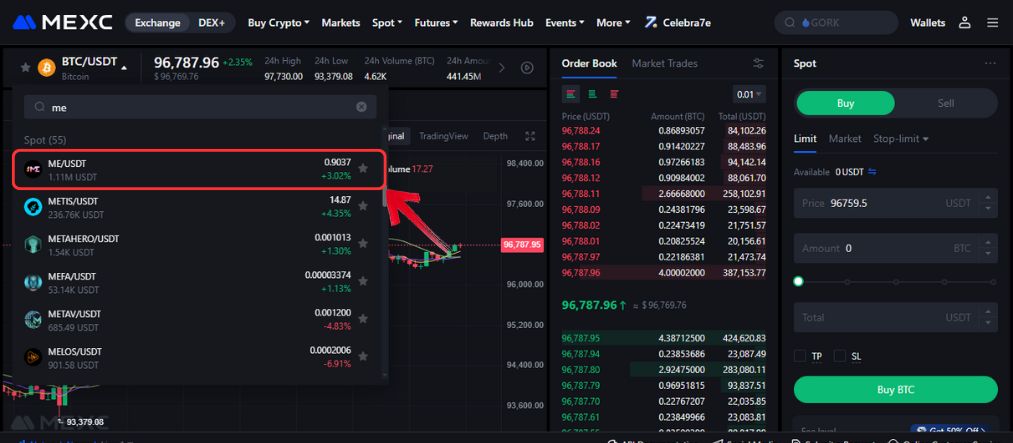This screenshot has height=443, width=1013.
Task: Select the Order Book tab
Action: [589, 63]
